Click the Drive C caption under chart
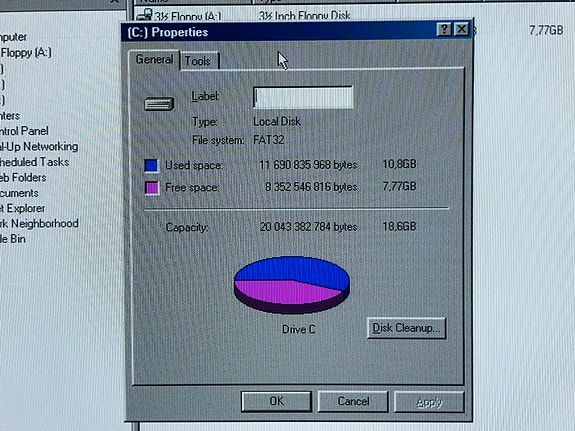The width and height of the screenshot is (575, 431). (299, 329)
